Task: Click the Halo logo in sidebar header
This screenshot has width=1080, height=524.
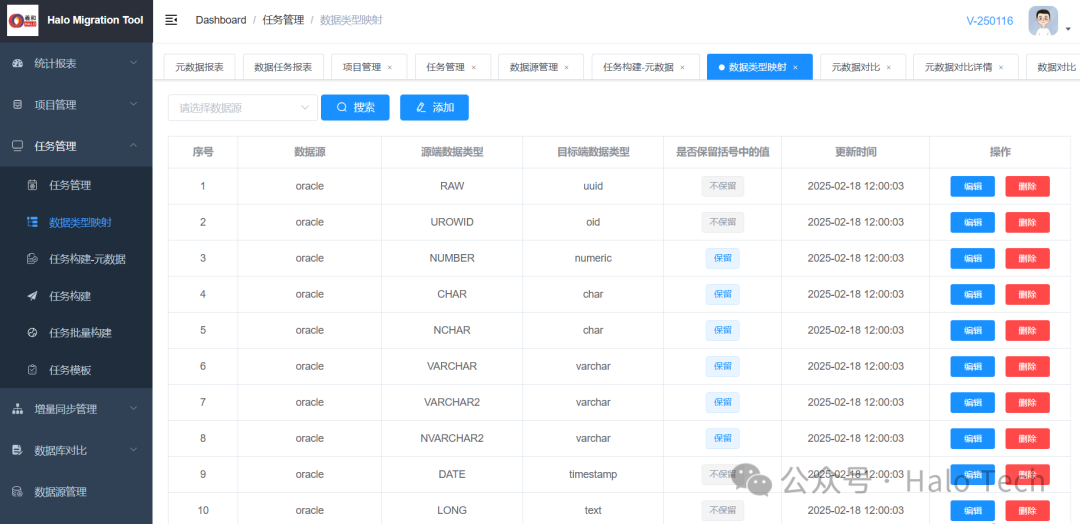Action: coord(23,21)
